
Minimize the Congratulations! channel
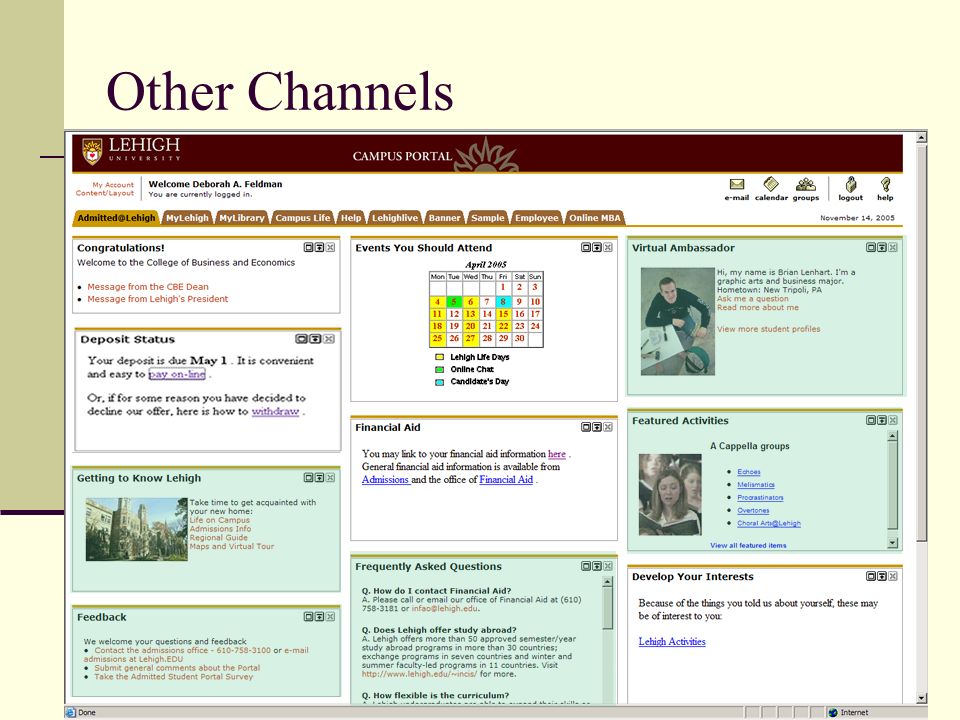[320, 247]
